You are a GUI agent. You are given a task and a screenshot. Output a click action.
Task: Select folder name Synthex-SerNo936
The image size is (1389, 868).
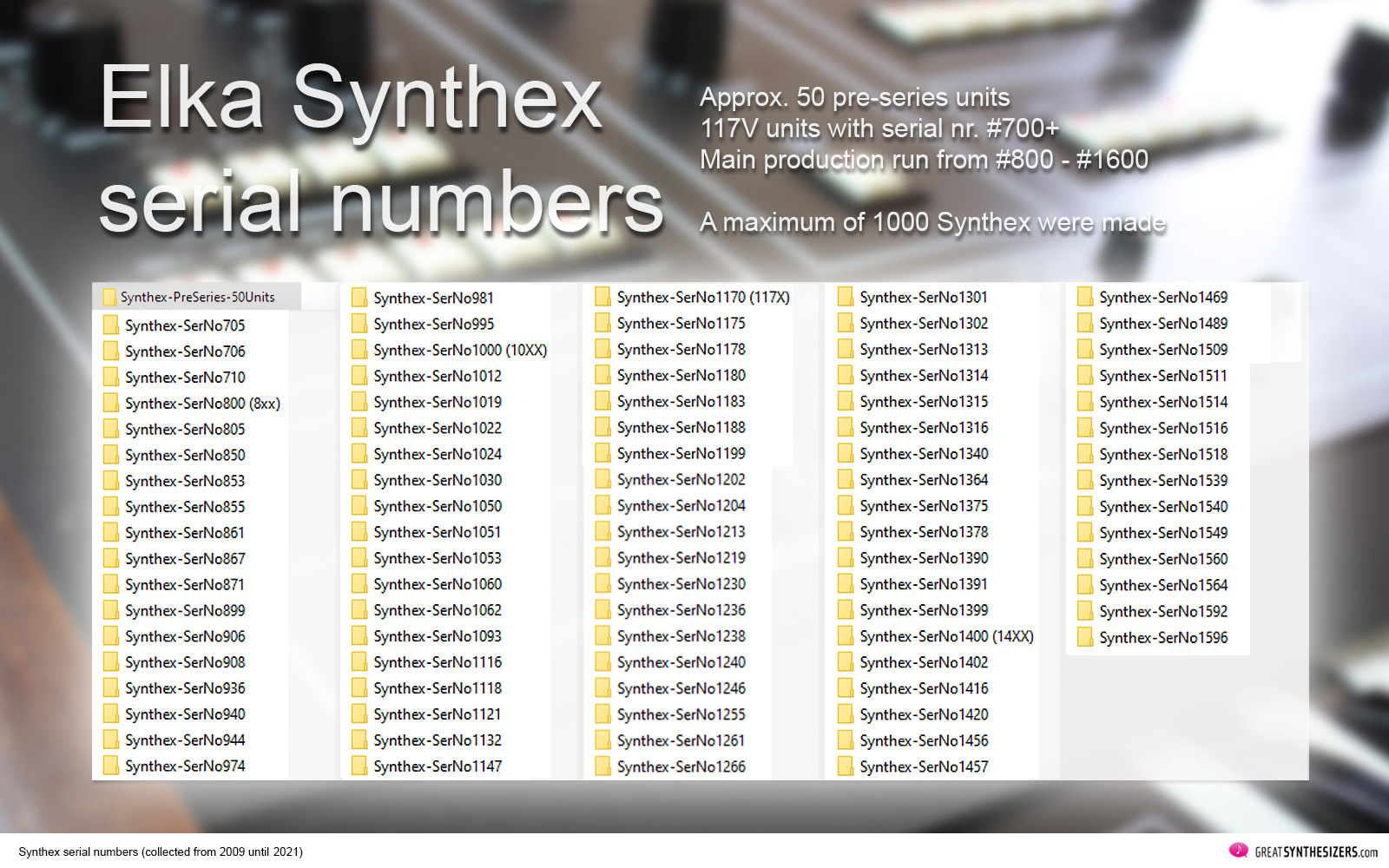[x=185, y=688]
